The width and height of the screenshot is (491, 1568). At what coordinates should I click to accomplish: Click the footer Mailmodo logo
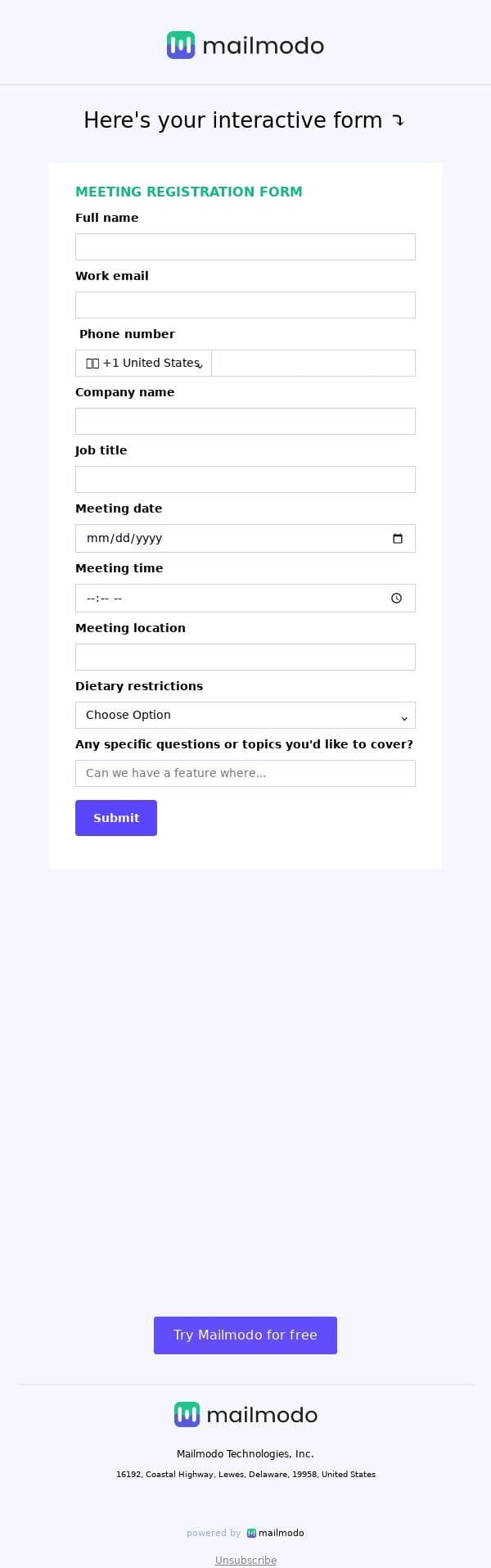(245, 1414)
